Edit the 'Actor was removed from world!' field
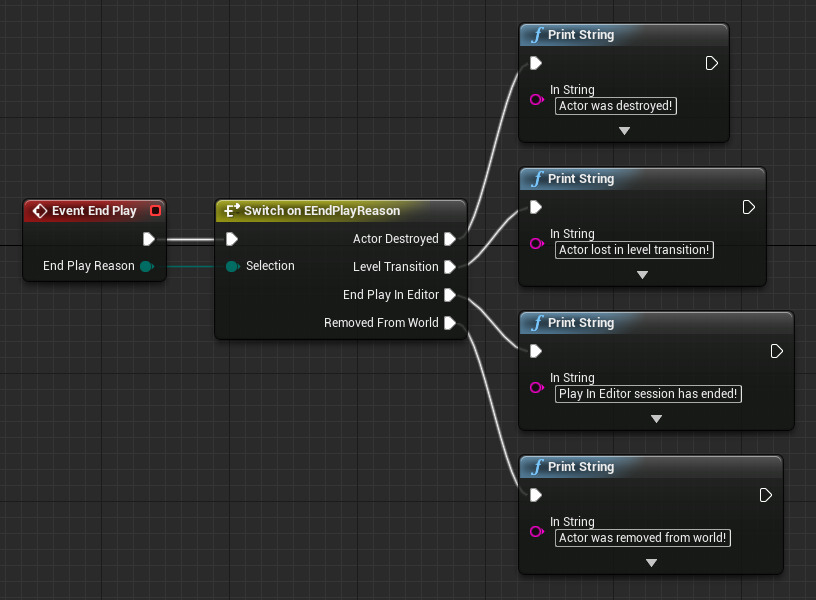Image resolution: width=816 pixels, height=600 pixels. 642,538
